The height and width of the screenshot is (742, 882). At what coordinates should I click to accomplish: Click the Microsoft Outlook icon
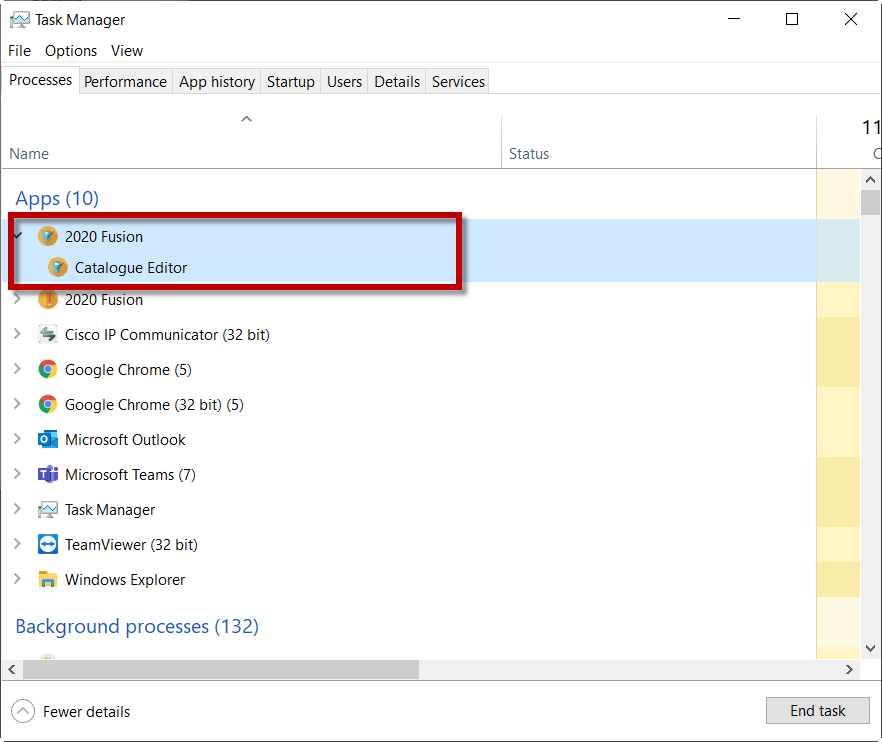pyautogui.click(x=48, y=439)
